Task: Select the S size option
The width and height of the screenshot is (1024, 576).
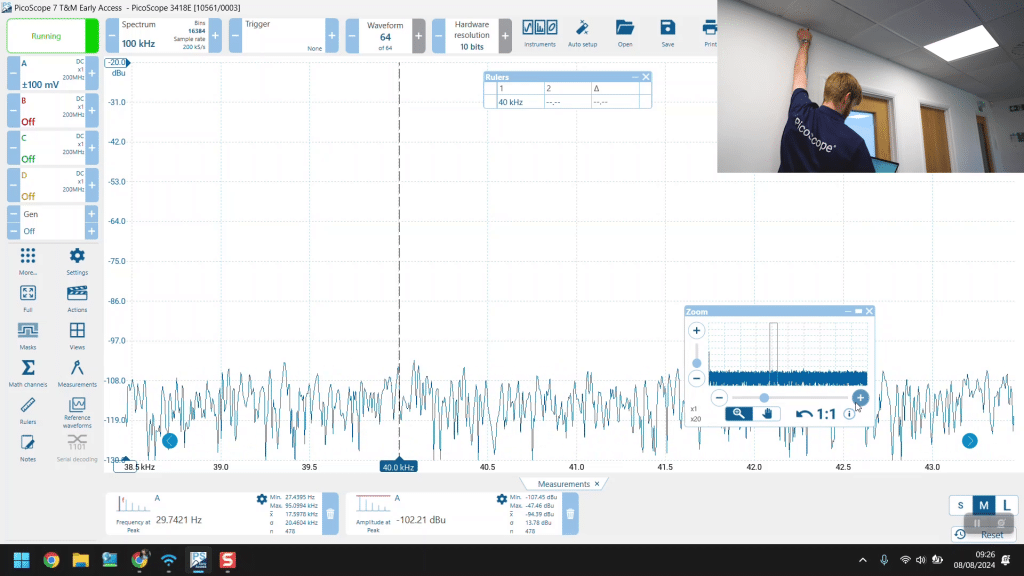Action: pyautogui.click(x=960, y=505)
